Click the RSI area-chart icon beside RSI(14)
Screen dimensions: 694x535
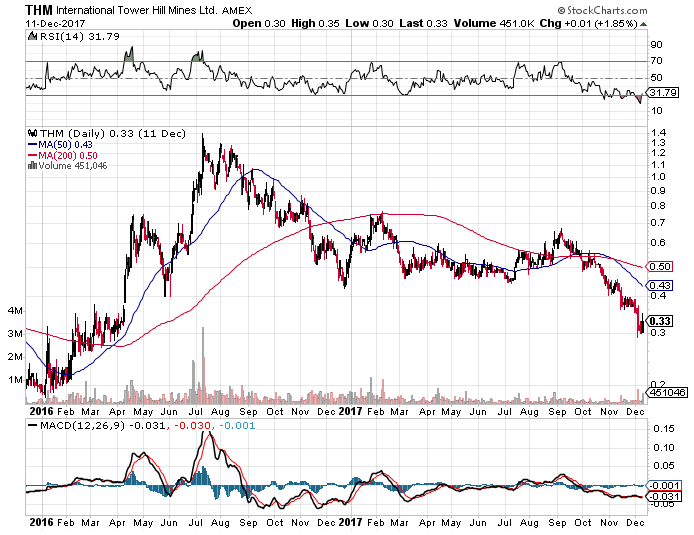tap(32, 36)
